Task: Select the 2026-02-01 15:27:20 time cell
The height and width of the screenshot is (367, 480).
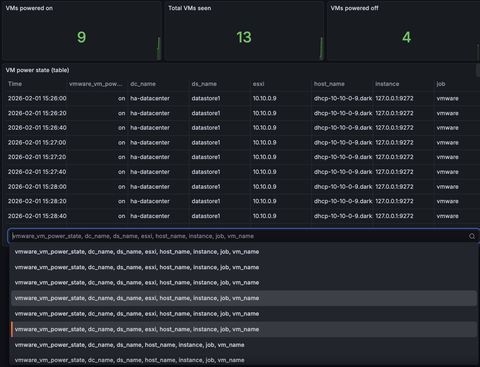Action: pos(37,157)
